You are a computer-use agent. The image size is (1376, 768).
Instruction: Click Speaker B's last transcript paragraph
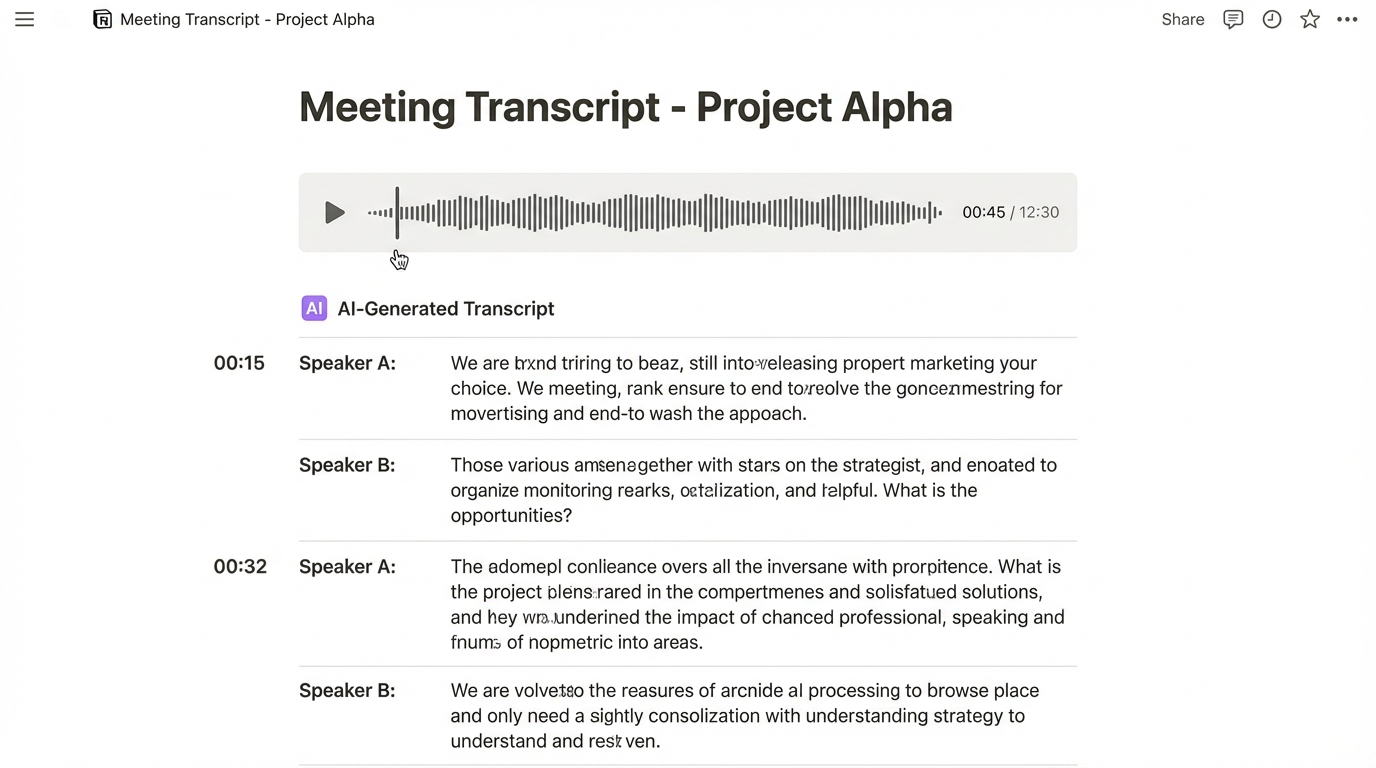pos(745,715)
